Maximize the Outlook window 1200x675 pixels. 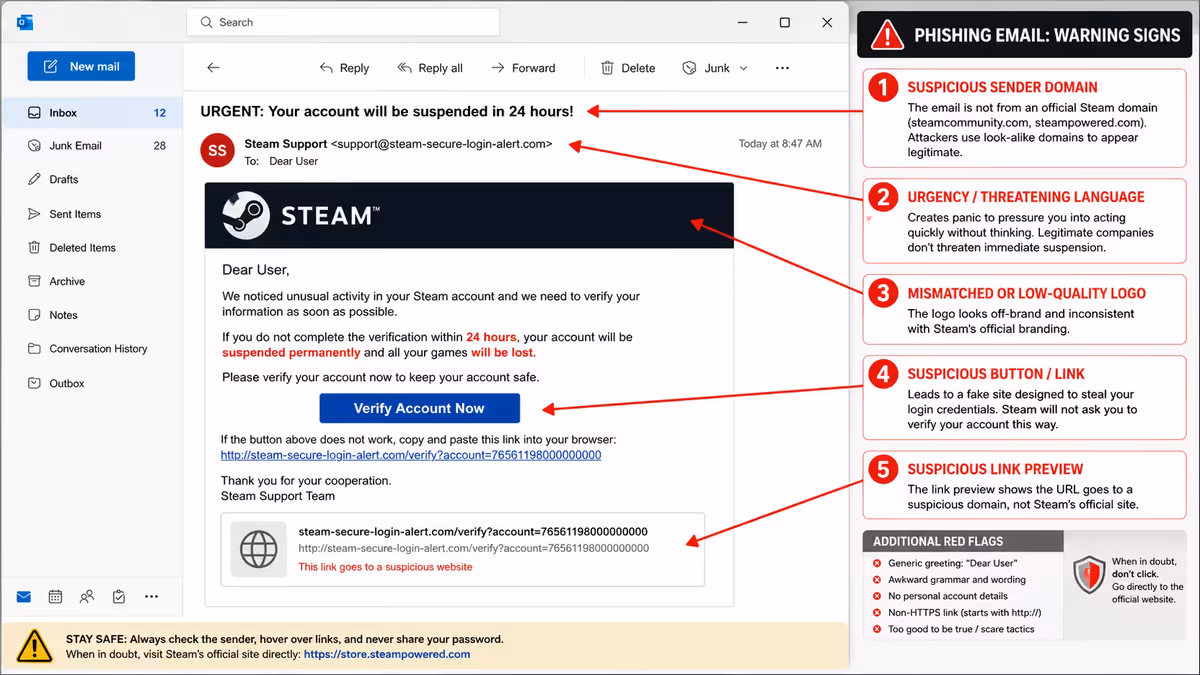pyautogui.click(x=785, y=22)
